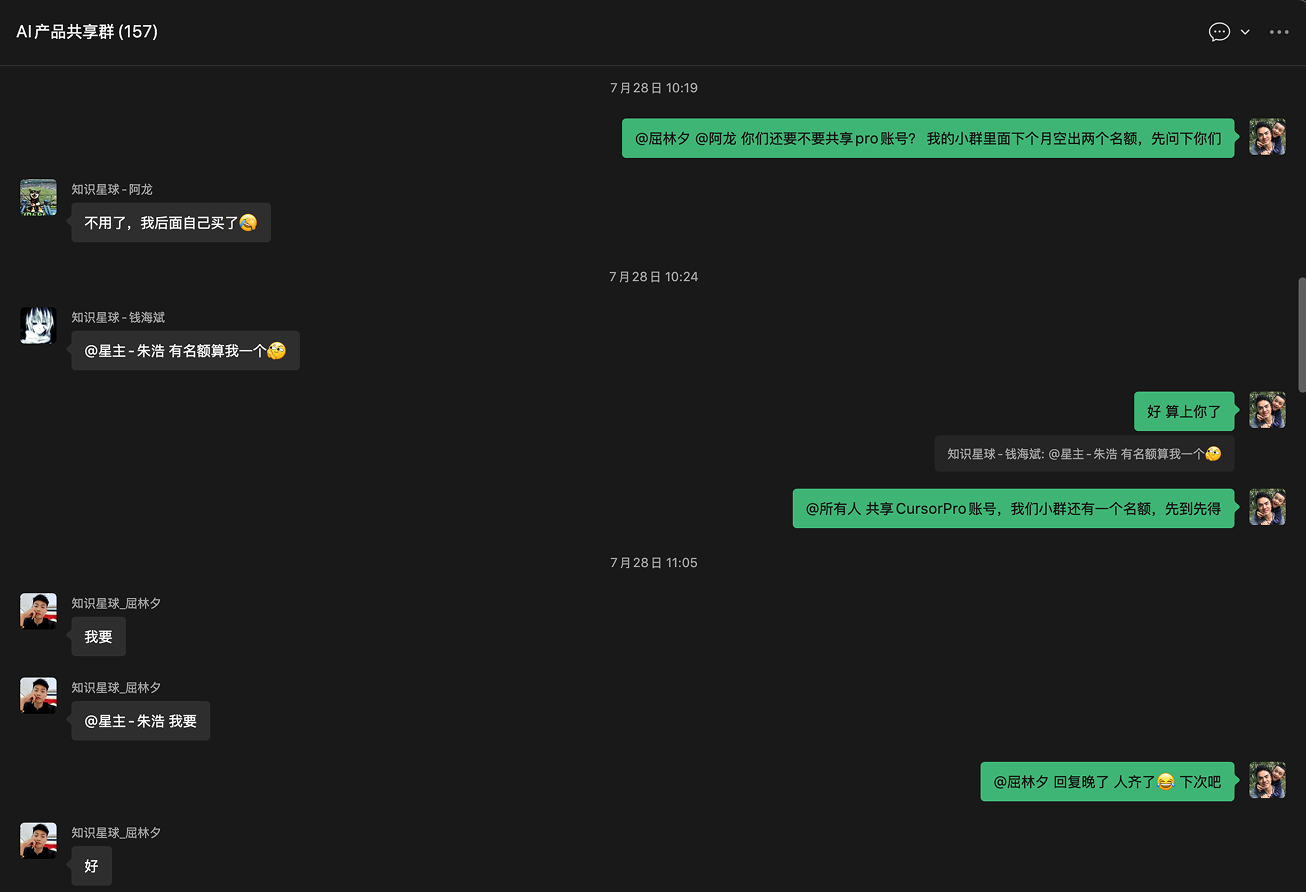Viewport: 1306px width, 892px height.
Task: Click 钱海斌's anime avatar
Action: [38, 325]
